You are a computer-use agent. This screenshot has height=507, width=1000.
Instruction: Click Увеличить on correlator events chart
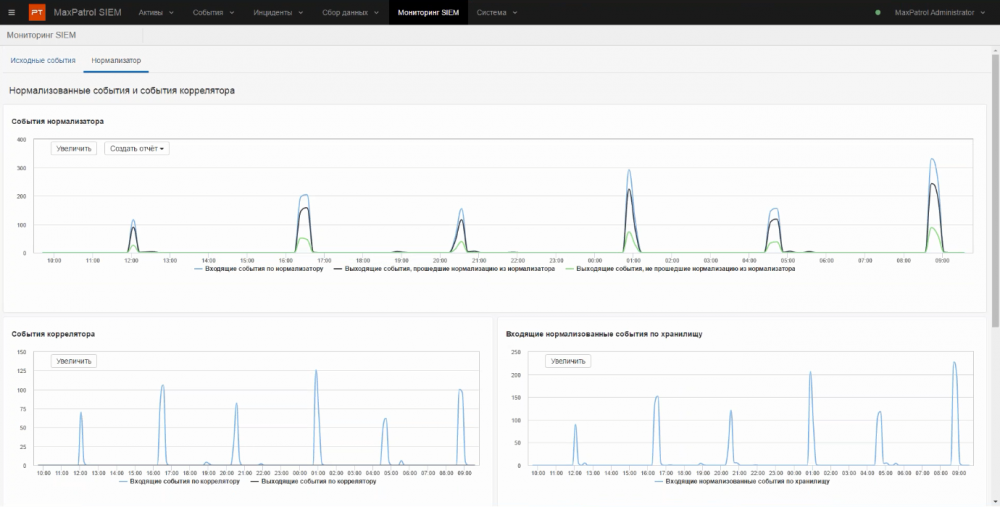(x=74, y=361)
